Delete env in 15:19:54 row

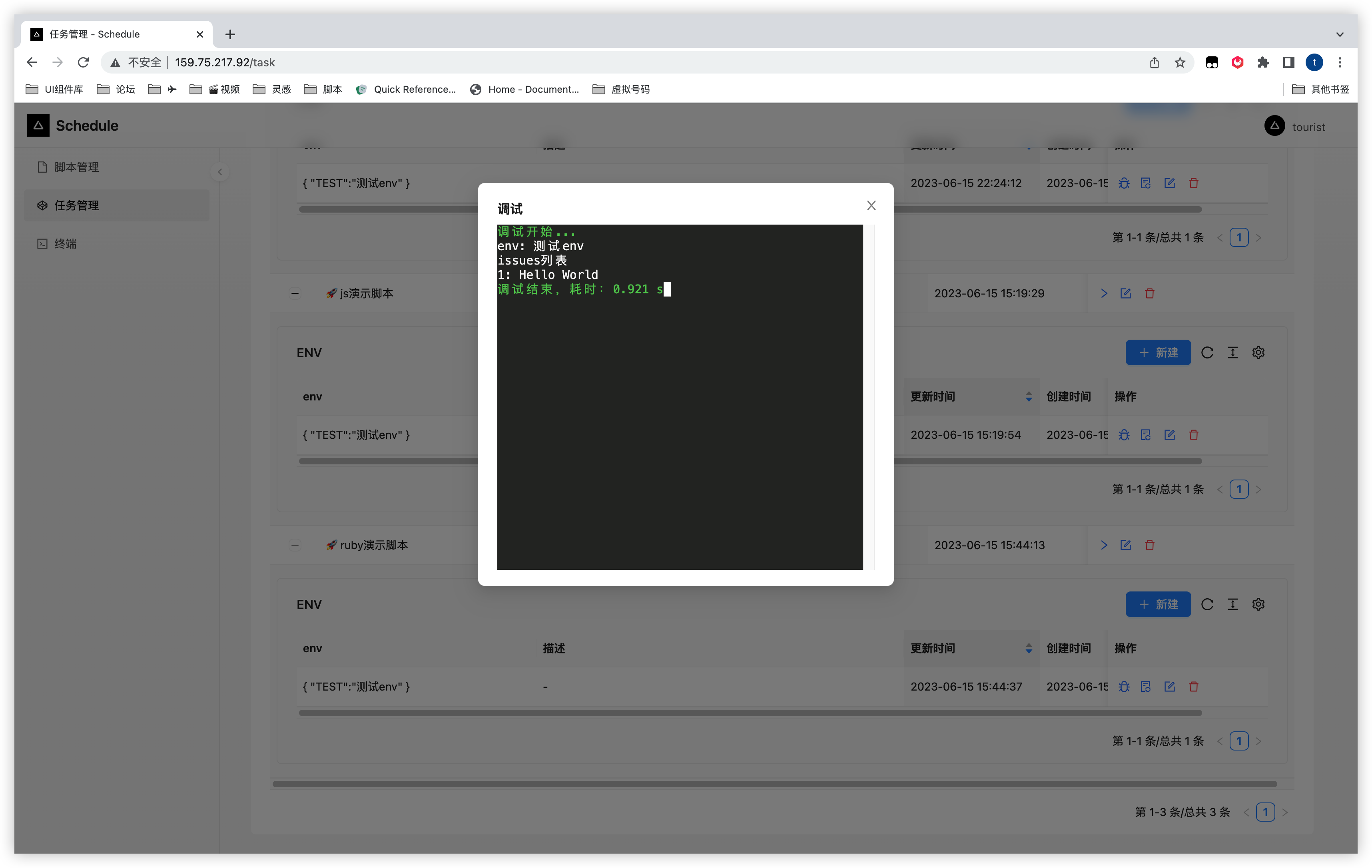click(1194, 435)
